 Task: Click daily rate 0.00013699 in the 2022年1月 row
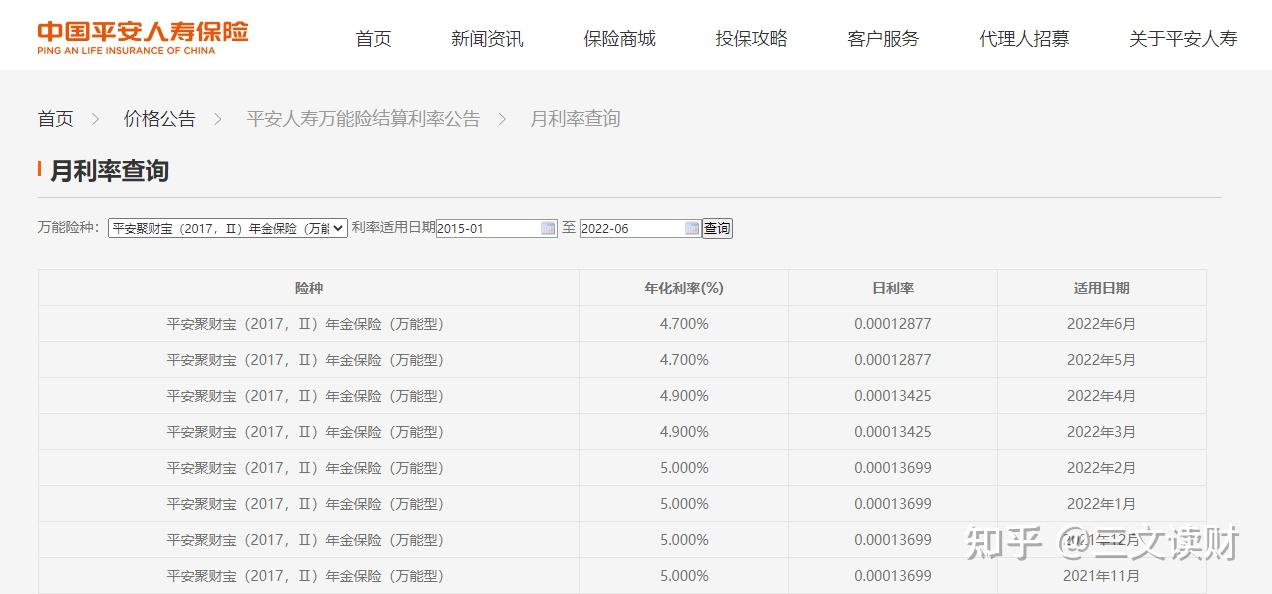tap(893, 504)
